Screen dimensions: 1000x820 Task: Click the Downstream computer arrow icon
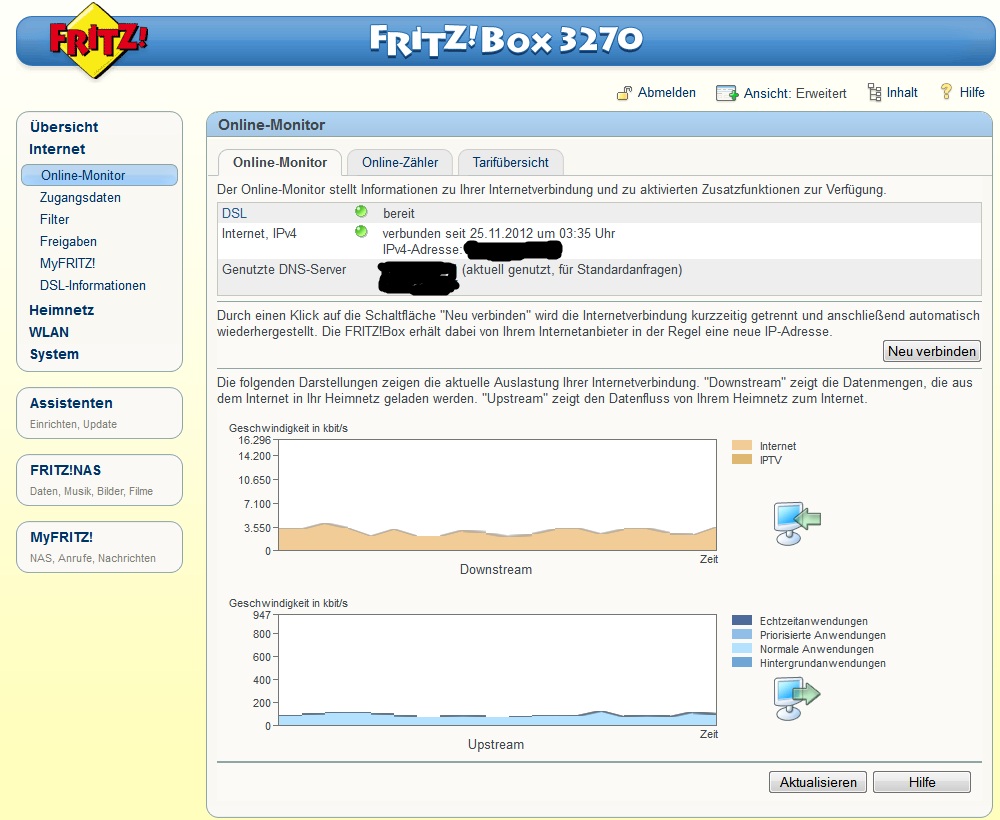[x=796, y=523]
